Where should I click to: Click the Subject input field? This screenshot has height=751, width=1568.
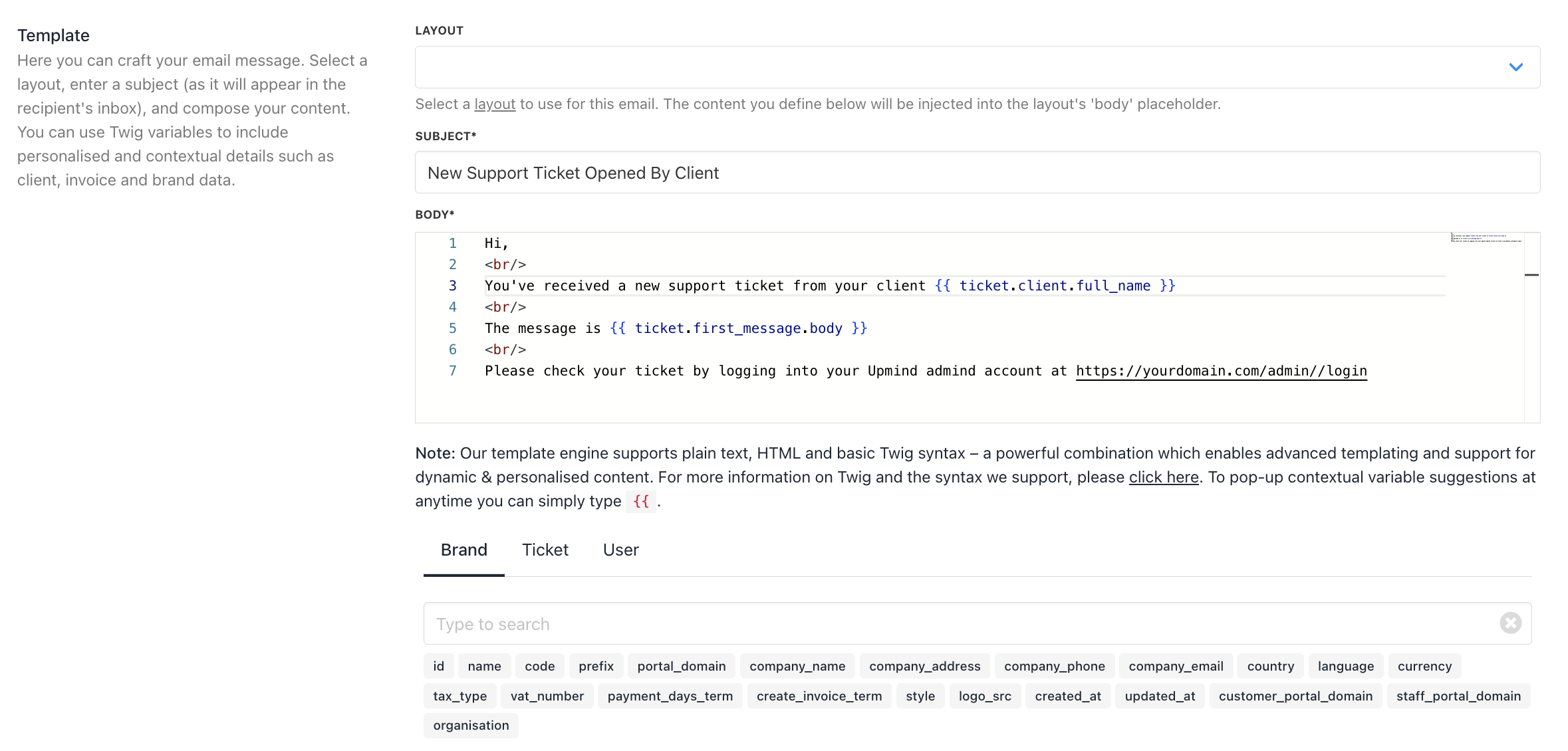click(x=977, y=172)
